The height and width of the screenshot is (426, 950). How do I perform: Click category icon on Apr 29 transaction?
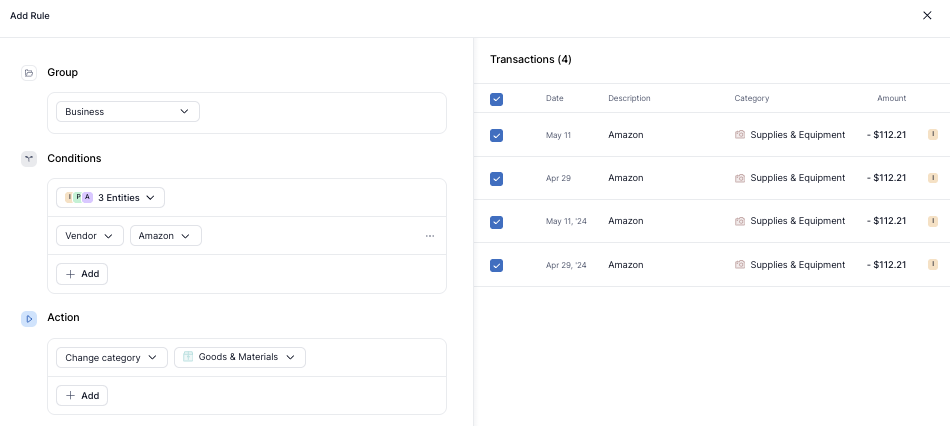[x=740, y=178]
